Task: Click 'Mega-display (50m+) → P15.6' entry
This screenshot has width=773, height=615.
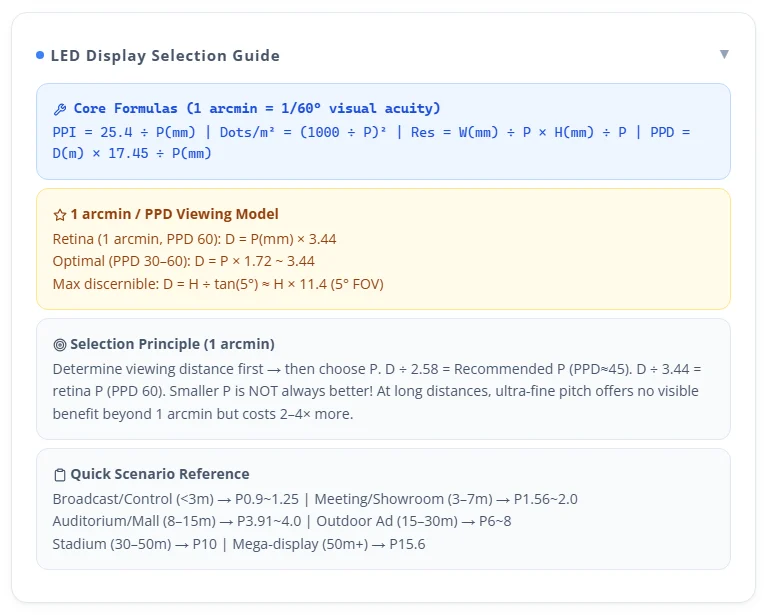Action: click(x=329, y=544)
